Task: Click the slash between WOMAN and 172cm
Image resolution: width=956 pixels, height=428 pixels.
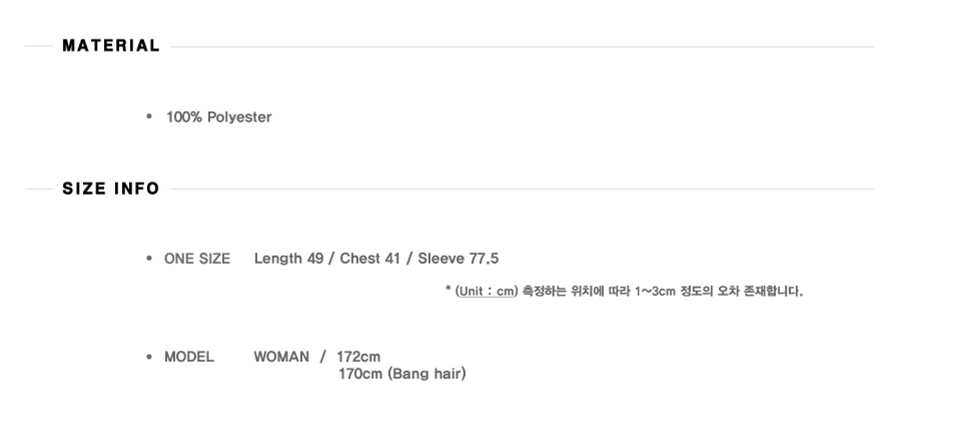Action: pyautogui.click(x=323, y=357)
